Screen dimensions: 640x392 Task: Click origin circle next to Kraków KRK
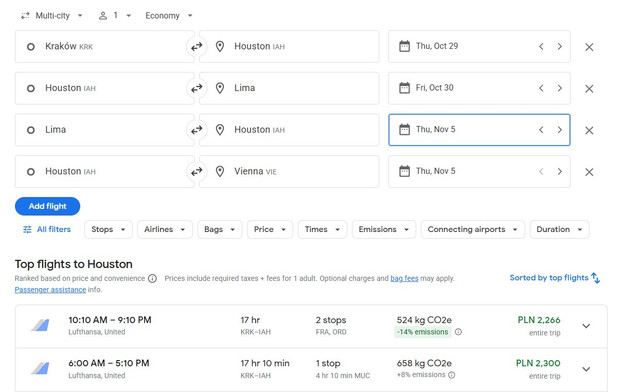pos(31,47)
